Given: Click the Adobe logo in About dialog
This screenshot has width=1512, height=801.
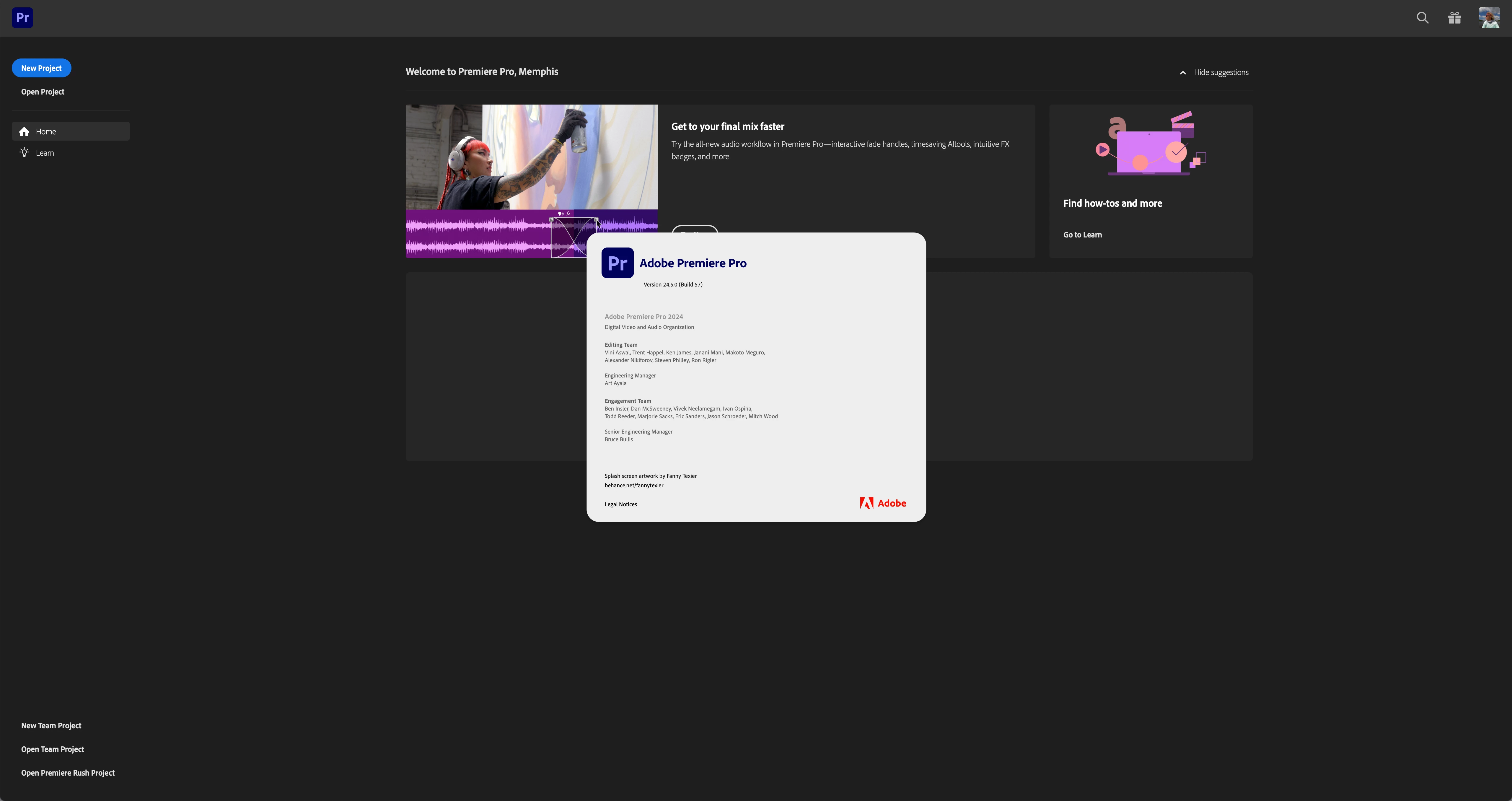Looking at the screenshot, I should pyautogui.click(x=883, y=503).
